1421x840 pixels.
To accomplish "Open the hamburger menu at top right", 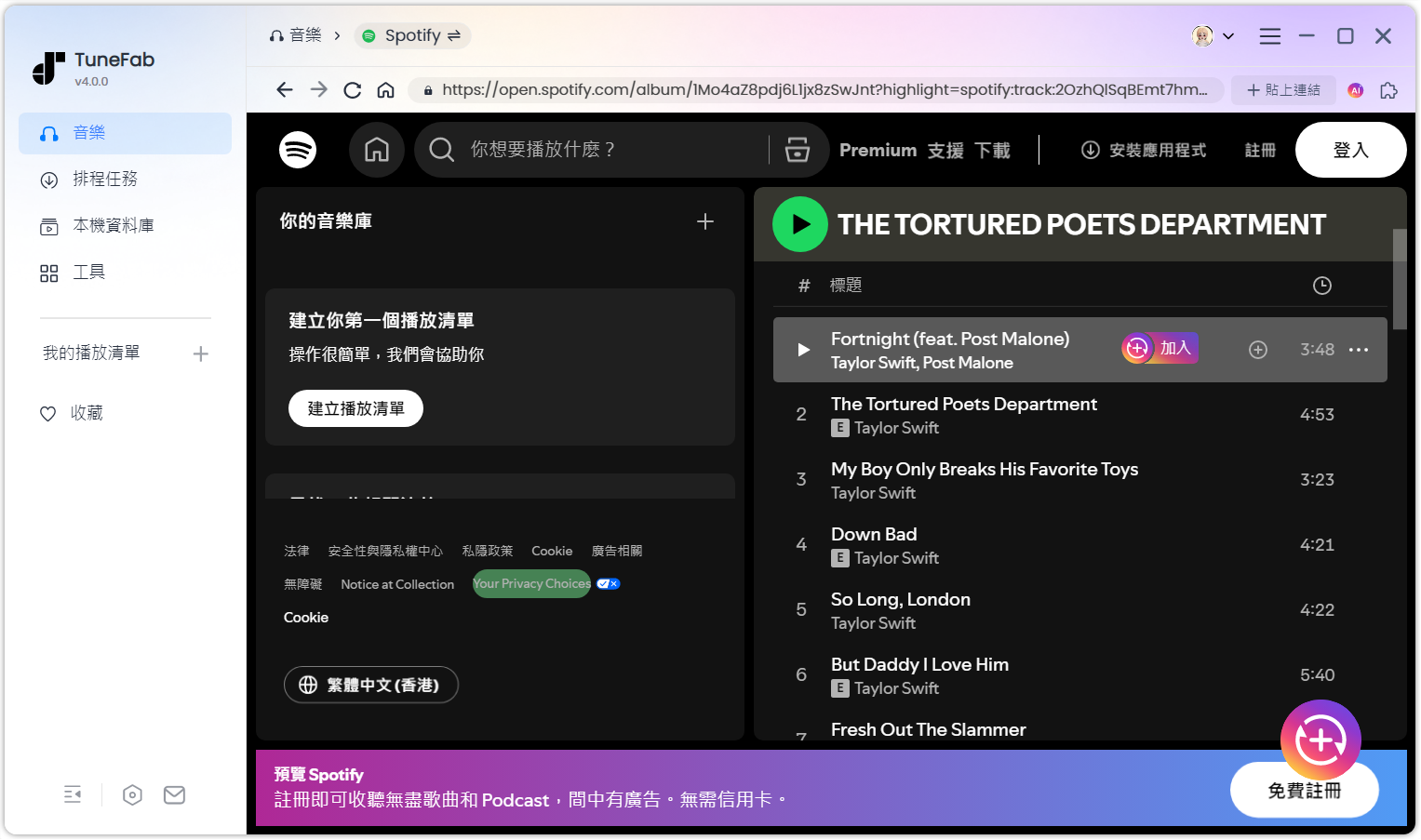I will coord(1269,35).
